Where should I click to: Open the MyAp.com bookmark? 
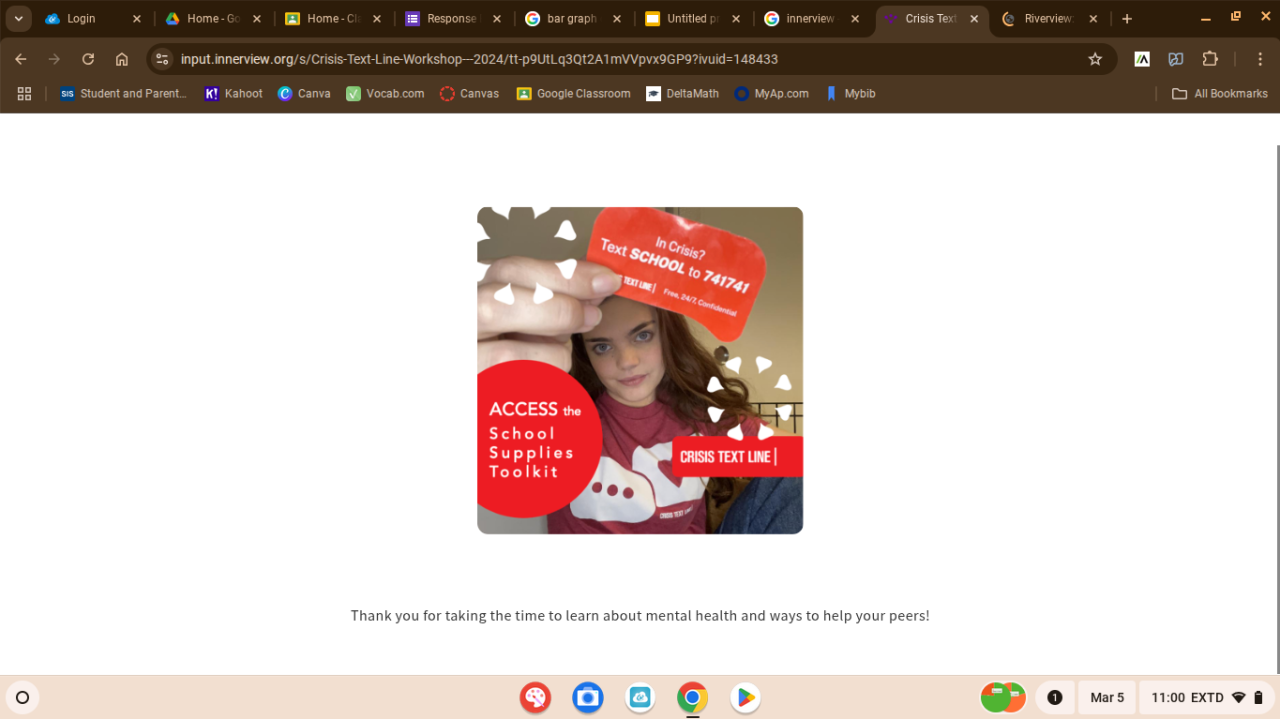[771, 93]
